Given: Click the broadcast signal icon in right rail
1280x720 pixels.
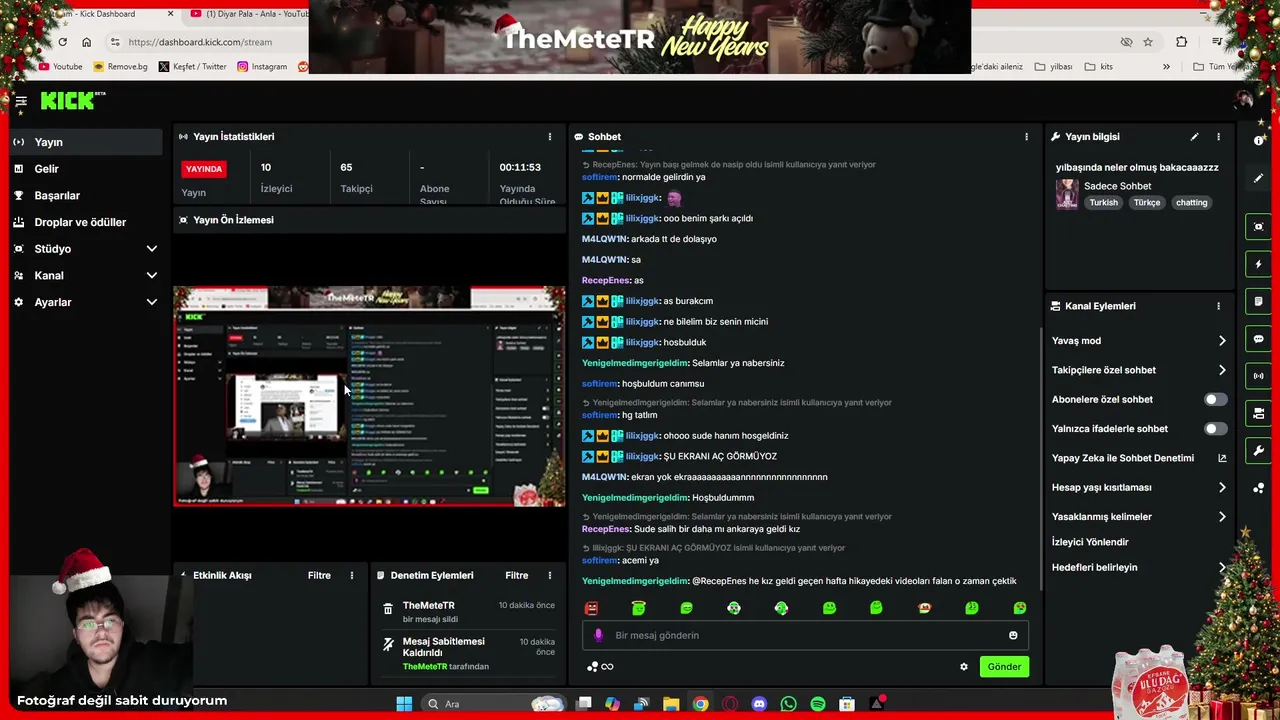Looking at the screenshot, I should pyautogui.click(x=1259, y=376).
